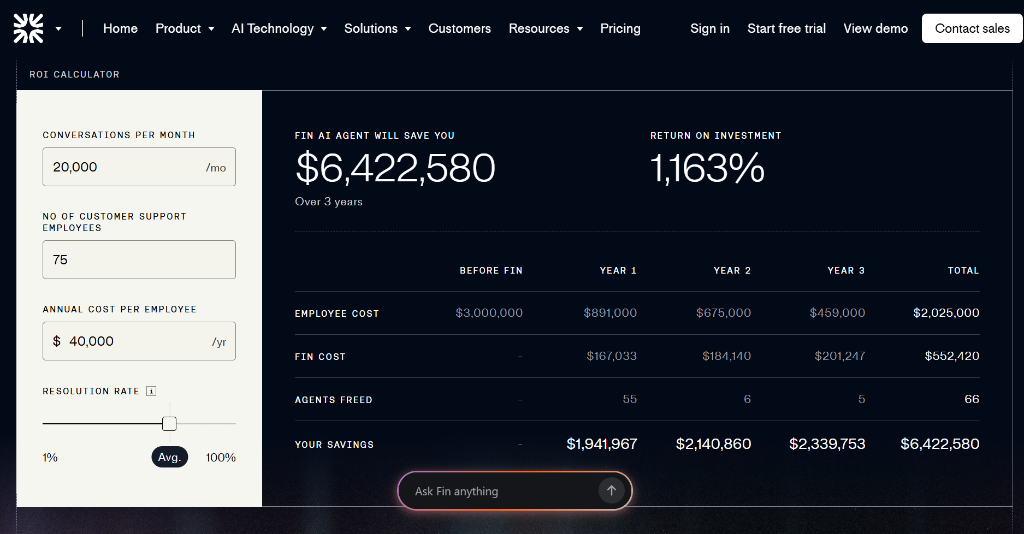Viewport: 1024px width, 534px height.
Task: Click the 100% slider maximum label
Action: click(x=221, y=458)
